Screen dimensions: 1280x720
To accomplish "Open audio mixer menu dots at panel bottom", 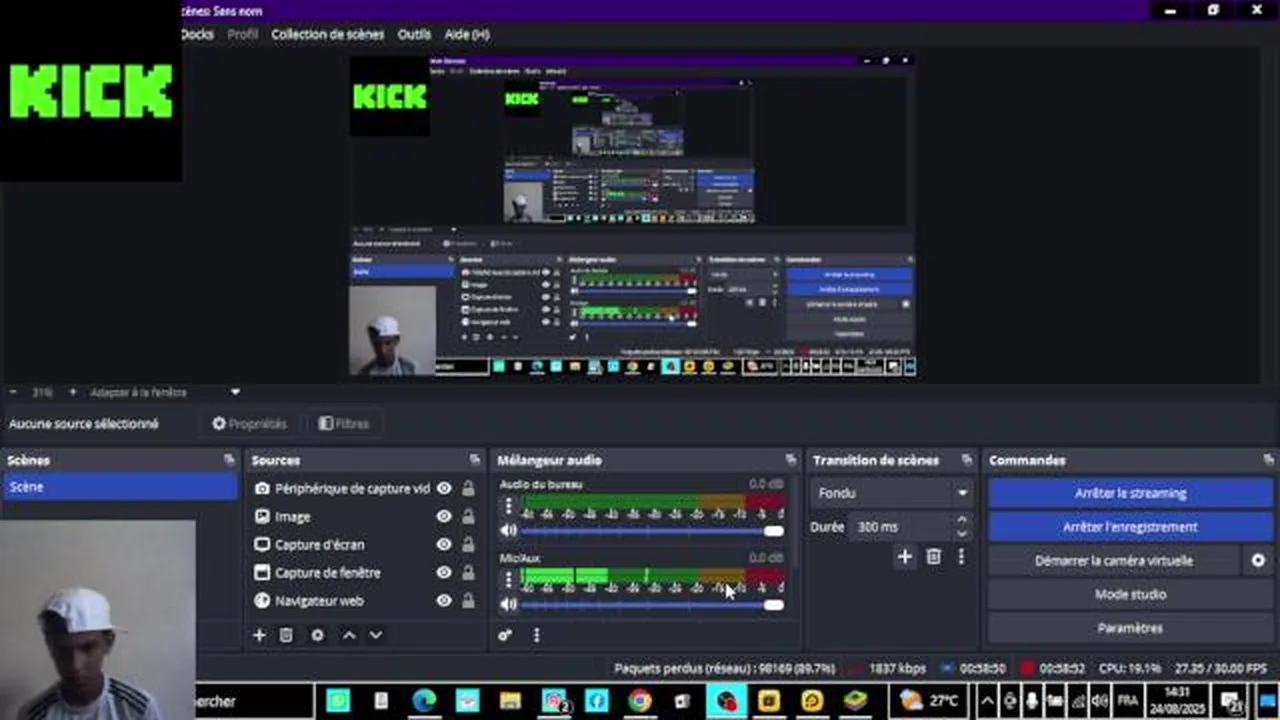I will 536,635.
